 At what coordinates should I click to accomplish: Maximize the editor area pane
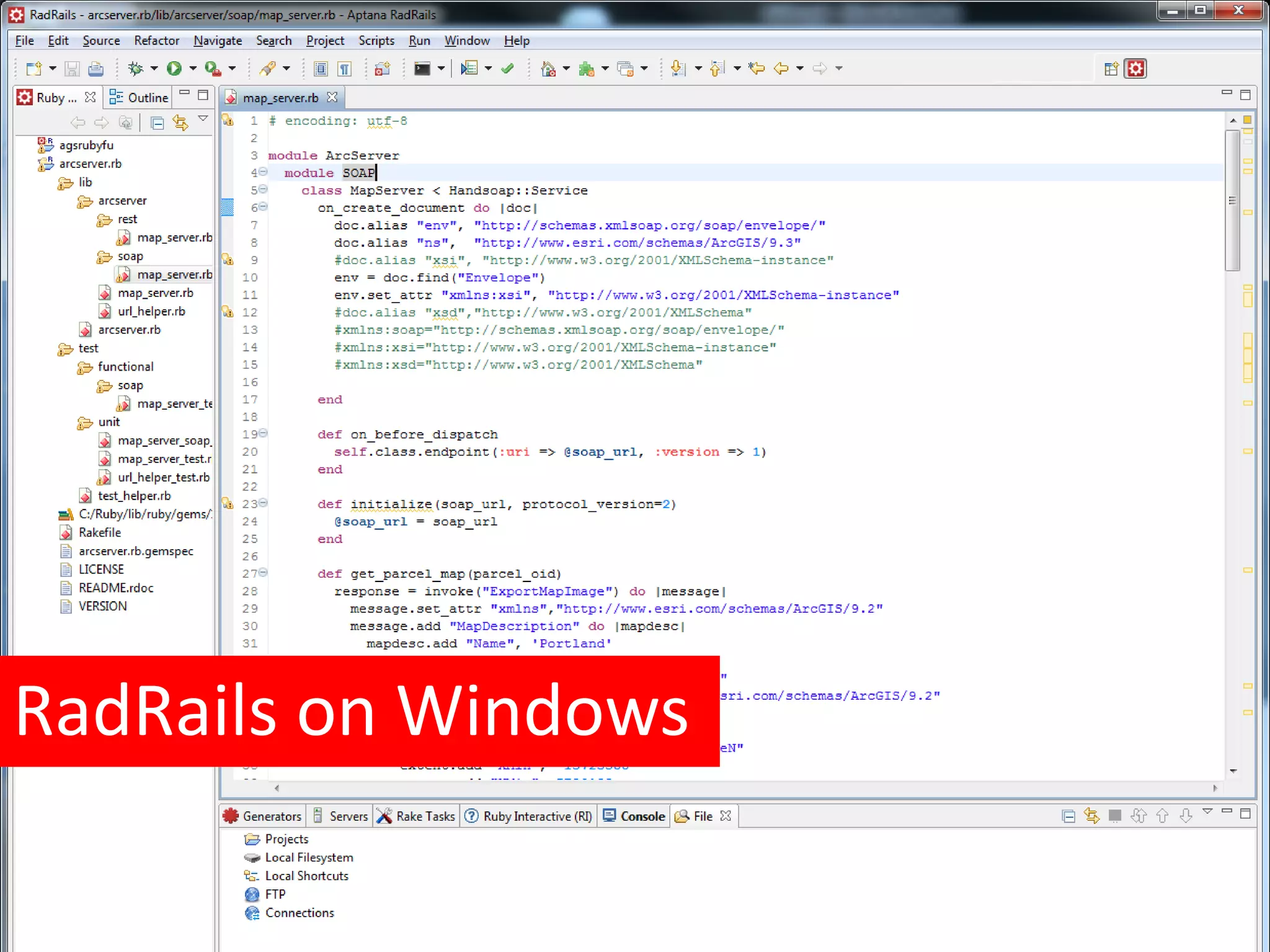click(1245, 95)
